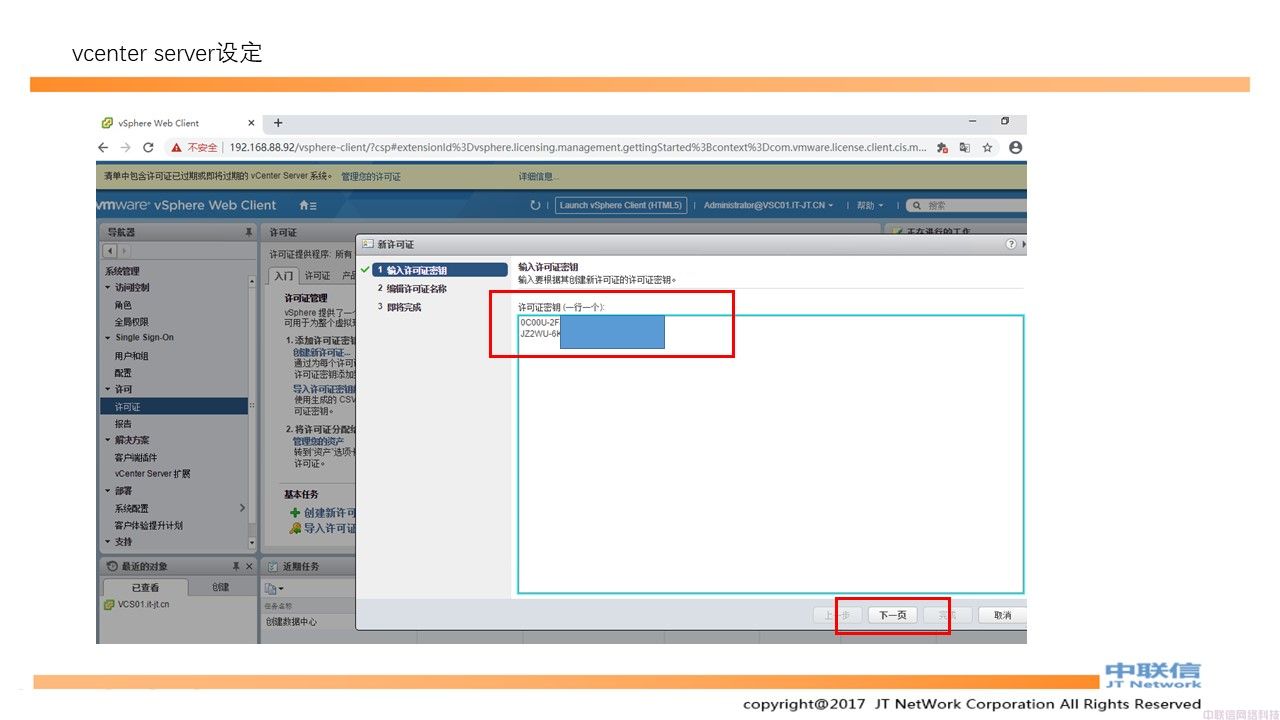1280x720 pixels.
Task: Select 全局权限 in the navigator tree
Action: pos(131,321)
